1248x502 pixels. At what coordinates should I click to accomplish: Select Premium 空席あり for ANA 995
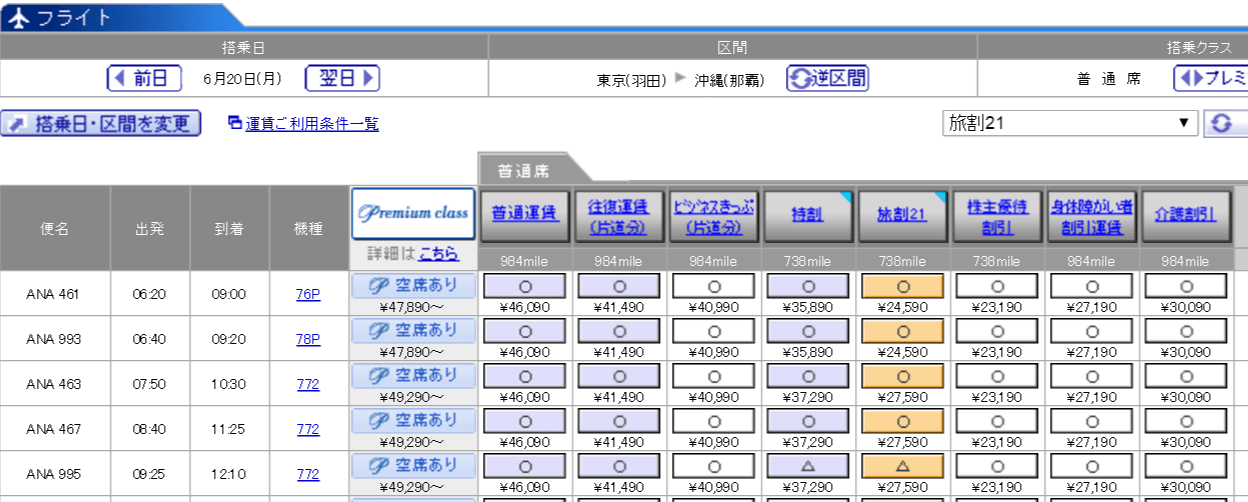[x=413, y=465]
